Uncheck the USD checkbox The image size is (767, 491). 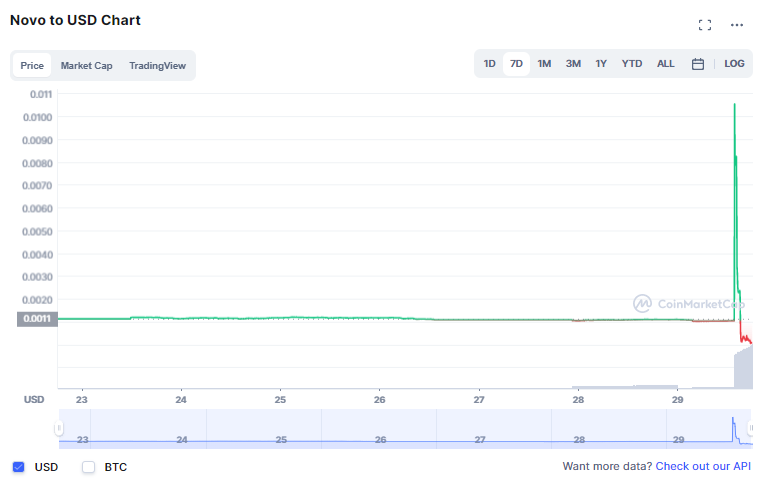[x=19, y=467]
